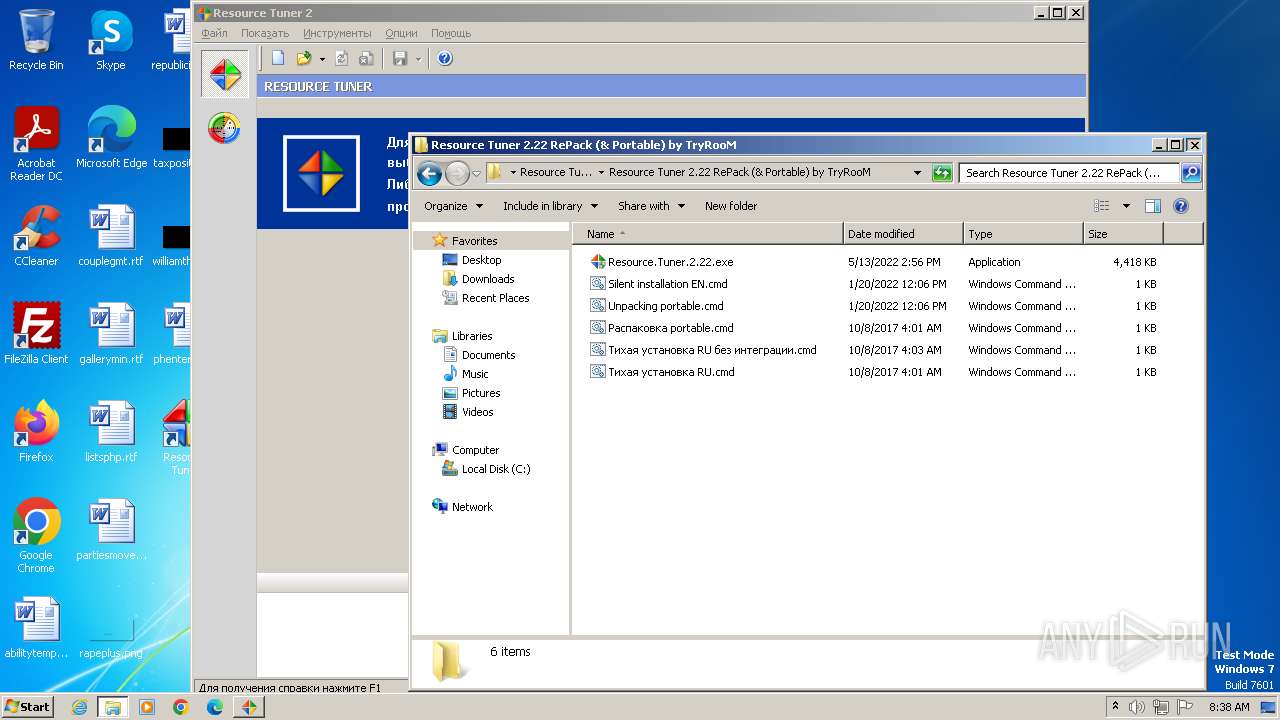This screenshot has height=720, width=1280.
Task: Click the Save floppy disk icon
Action: point(400,59)
